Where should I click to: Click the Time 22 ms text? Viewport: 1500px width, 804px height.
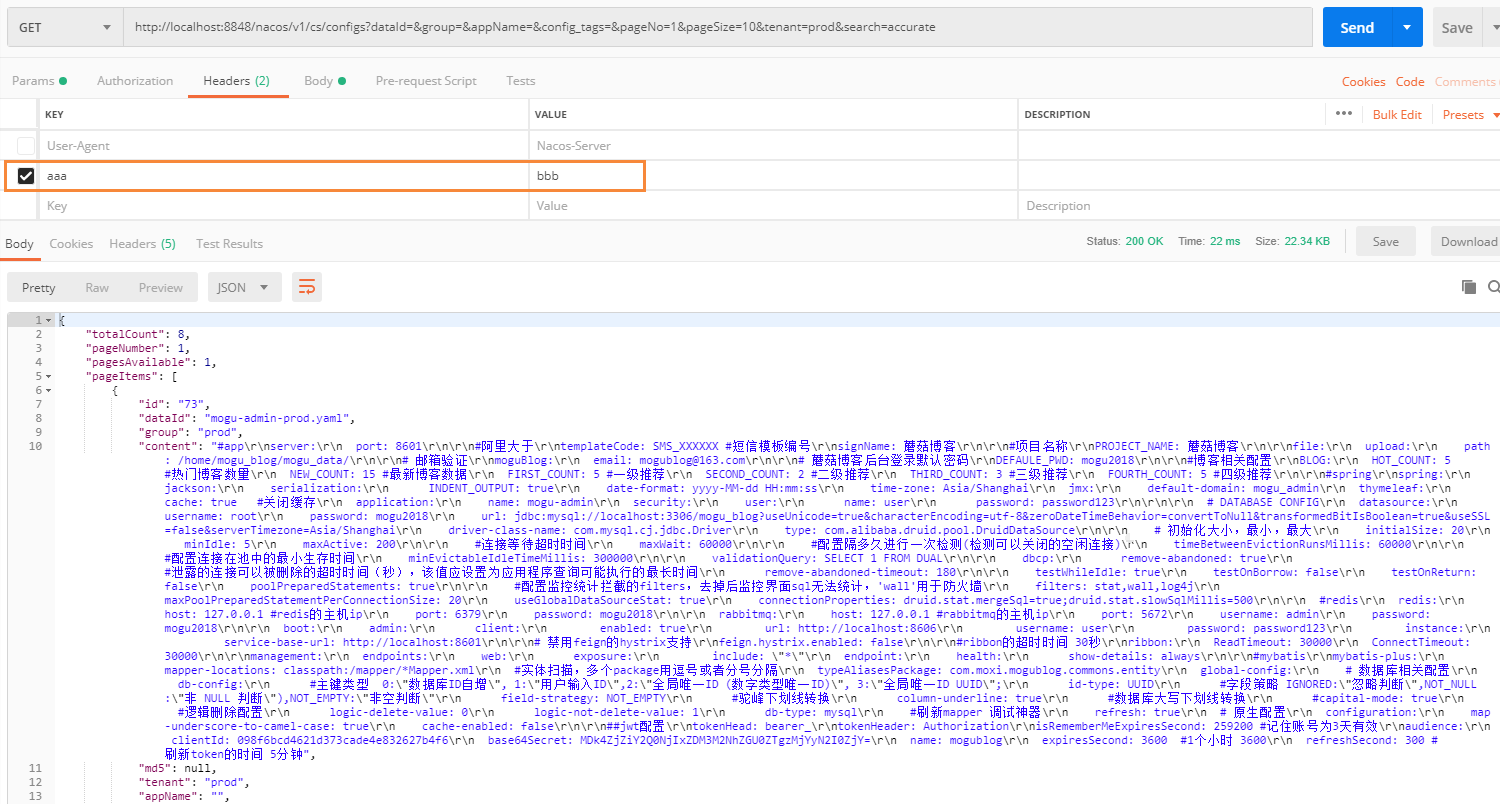[x=1209, y=242]
